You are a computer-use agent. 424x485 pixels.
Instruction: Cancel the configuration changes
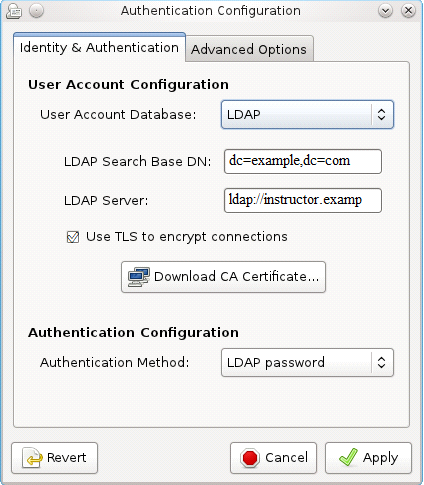pyautogui.click(x=273, y=458)
